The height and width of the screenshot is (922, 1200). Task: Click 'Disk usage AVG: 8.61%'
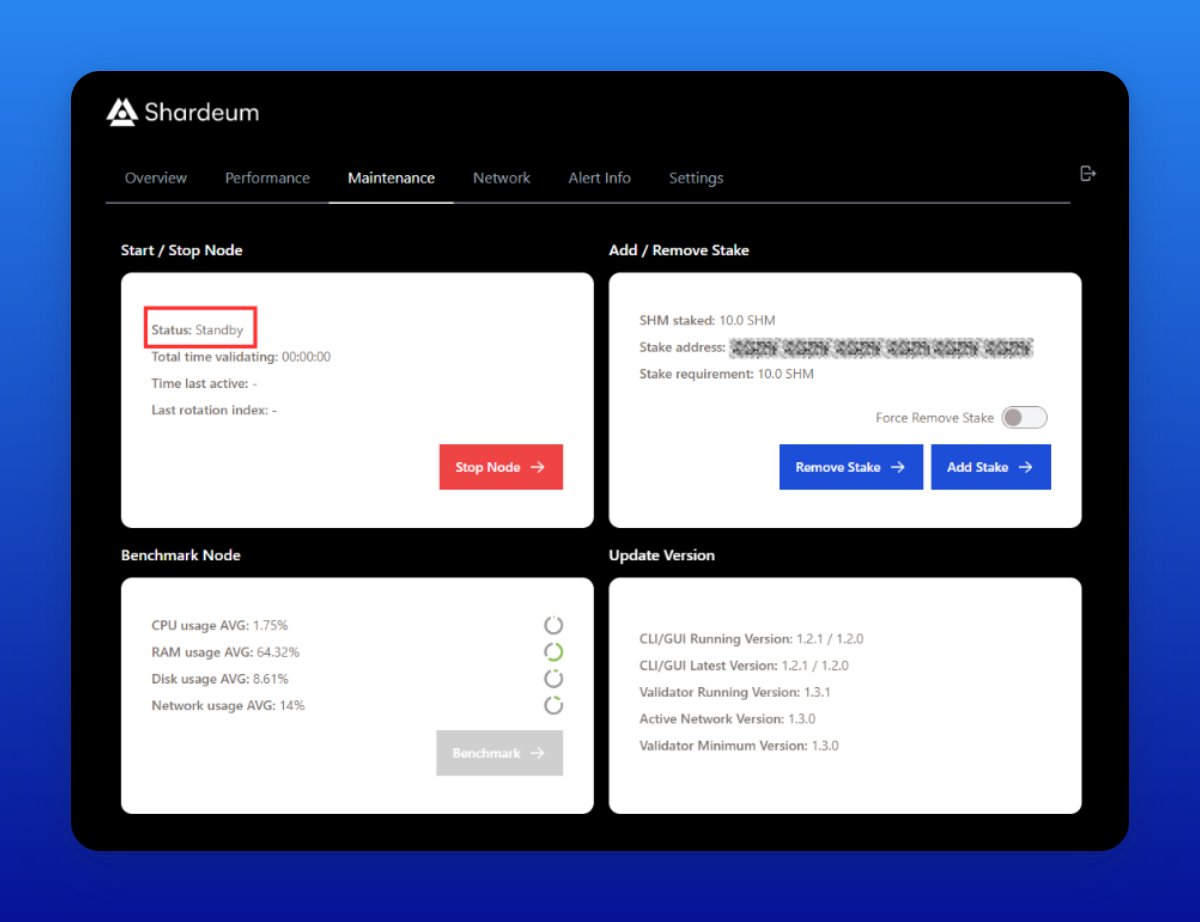click(x=220, y=679)
